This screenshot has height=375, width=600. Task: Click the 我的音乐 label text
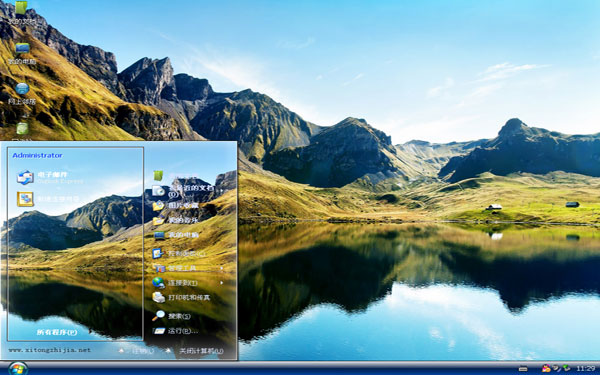[x=183, y=220]
